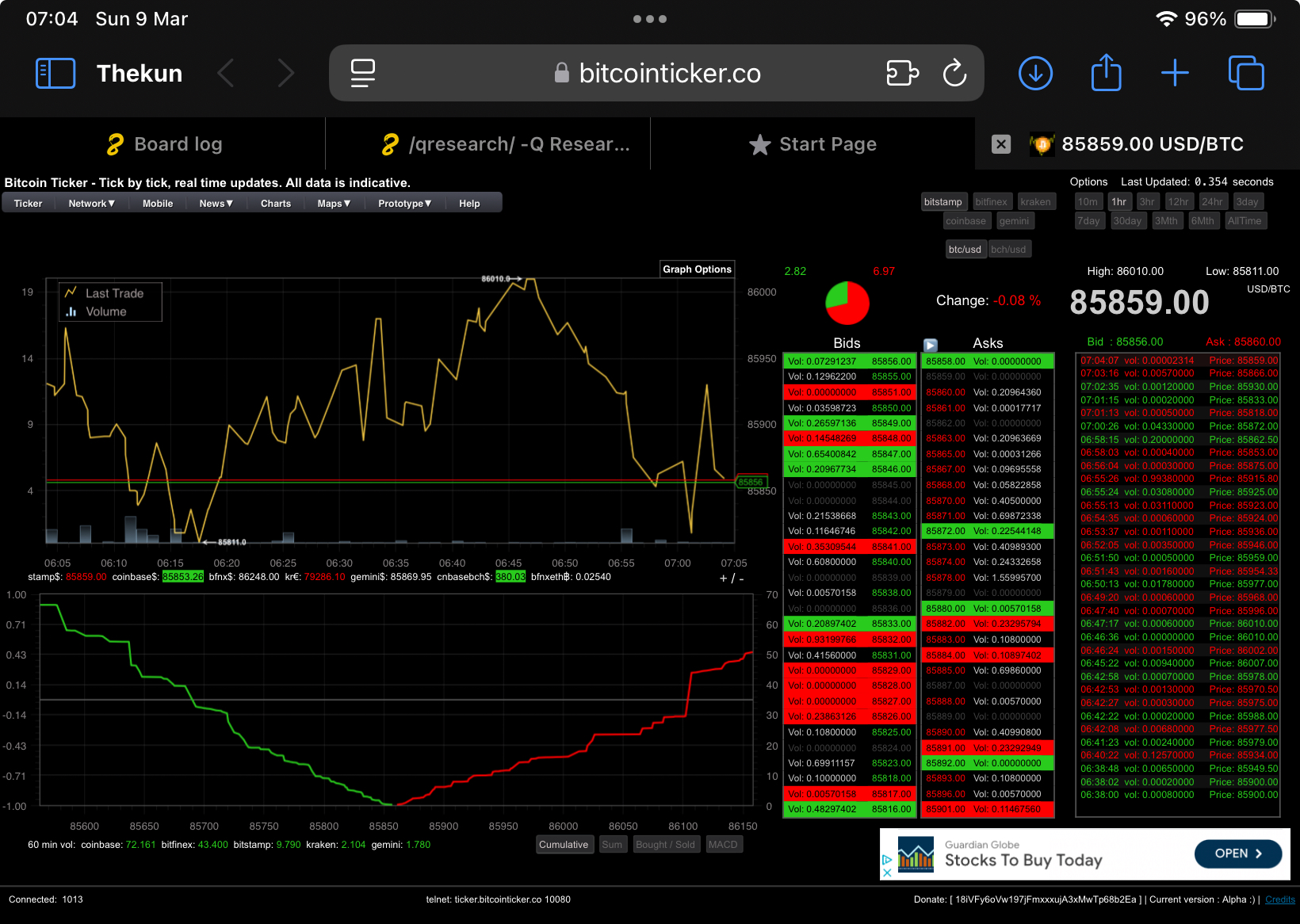The height and width of the screenshot is (924, 1300).
Task: Switch to the Board log tab
Action: point(162,143)
